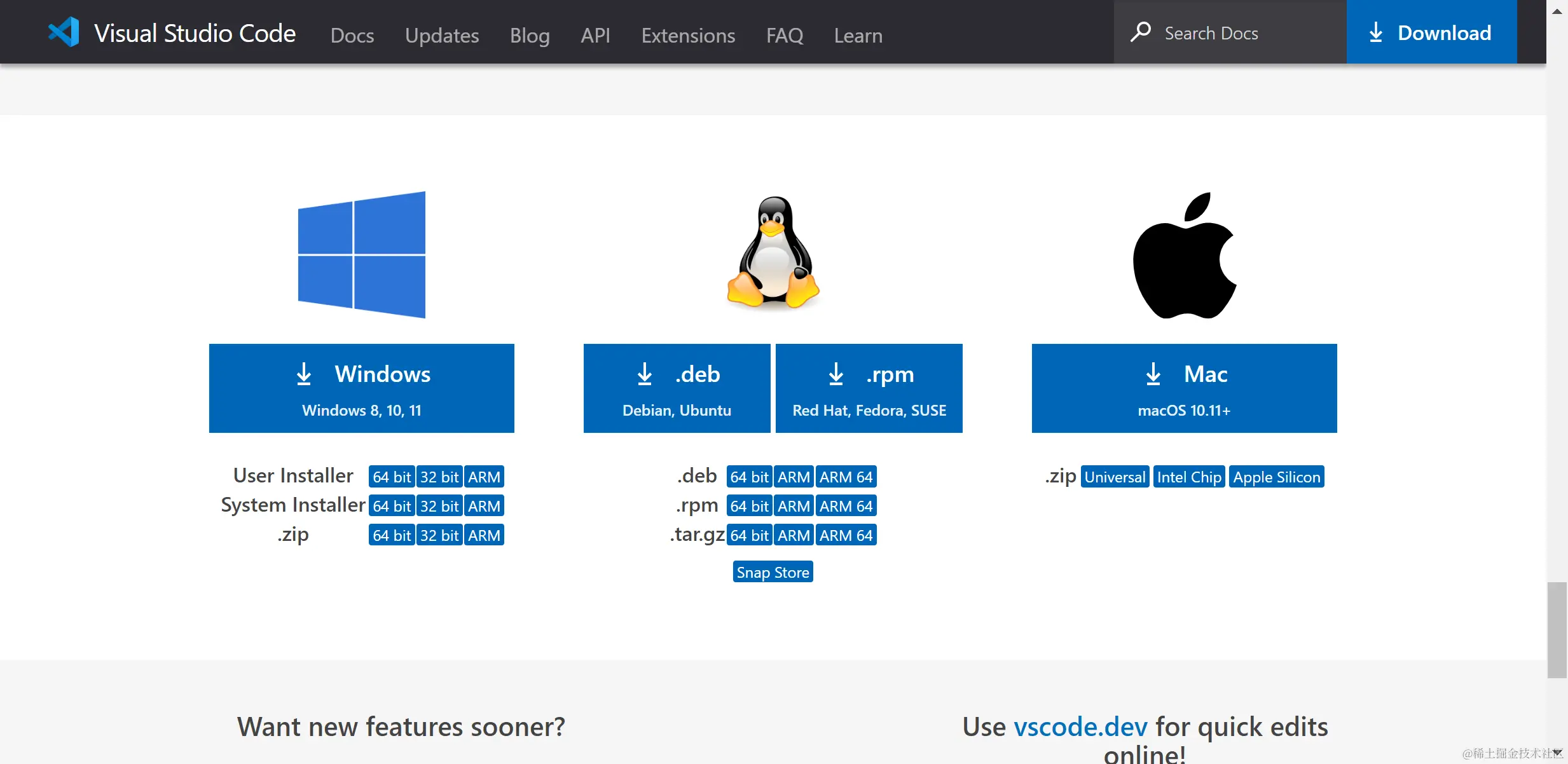
Task: Click the download arrow icon in the Windows button
Action: pos(304,374)
